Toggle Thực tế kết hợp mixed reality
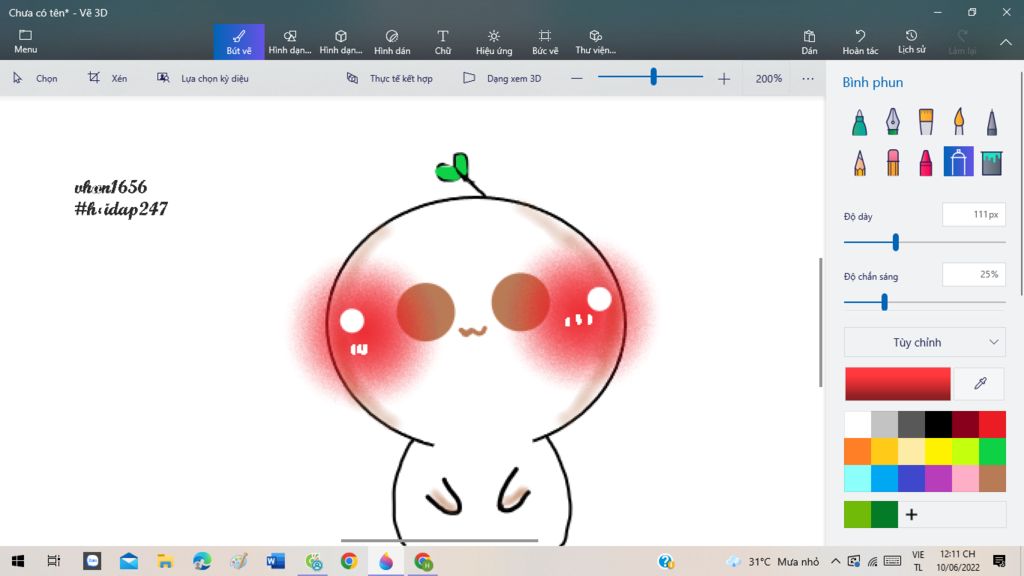The image size is (1024, 576). pos(389,78)
